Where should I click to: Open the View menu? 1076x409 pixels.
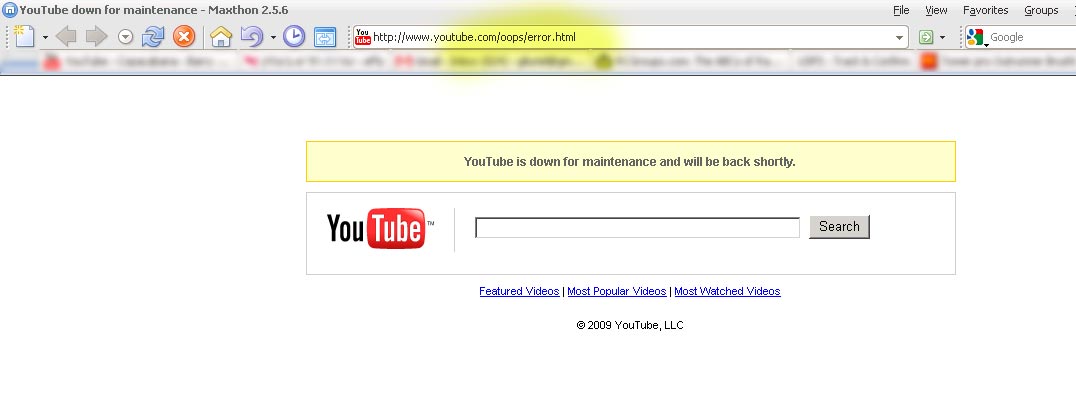[x=936, y=10]
